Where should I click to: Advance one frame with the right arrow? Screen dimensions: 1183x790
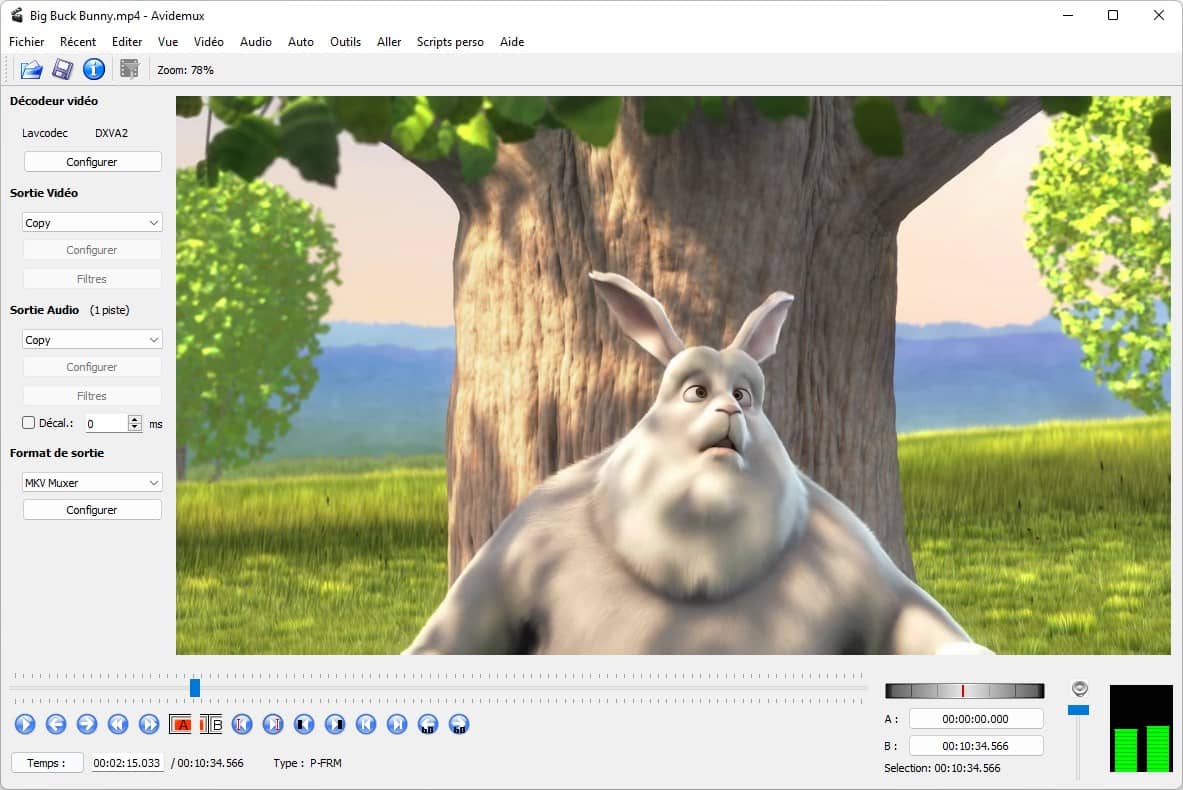coord(87,724)
